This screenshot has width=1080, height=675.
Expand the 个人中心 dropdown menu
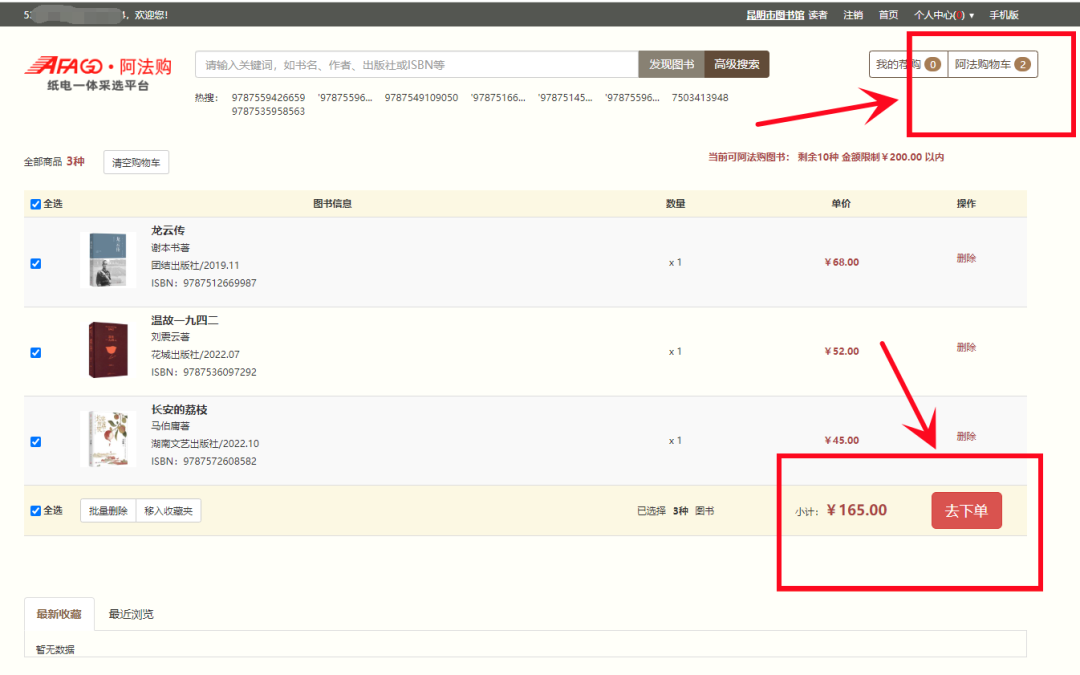coord(943,15)
